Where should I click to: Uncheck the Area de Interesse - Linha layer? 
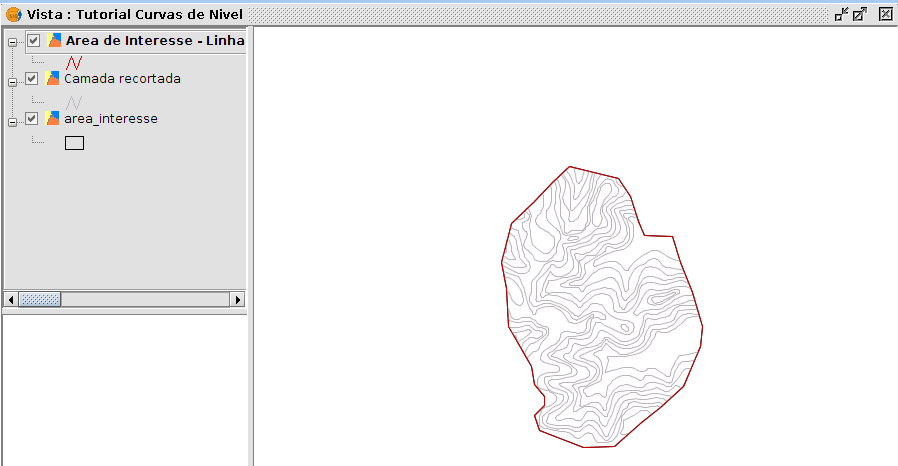coord(33,41)
